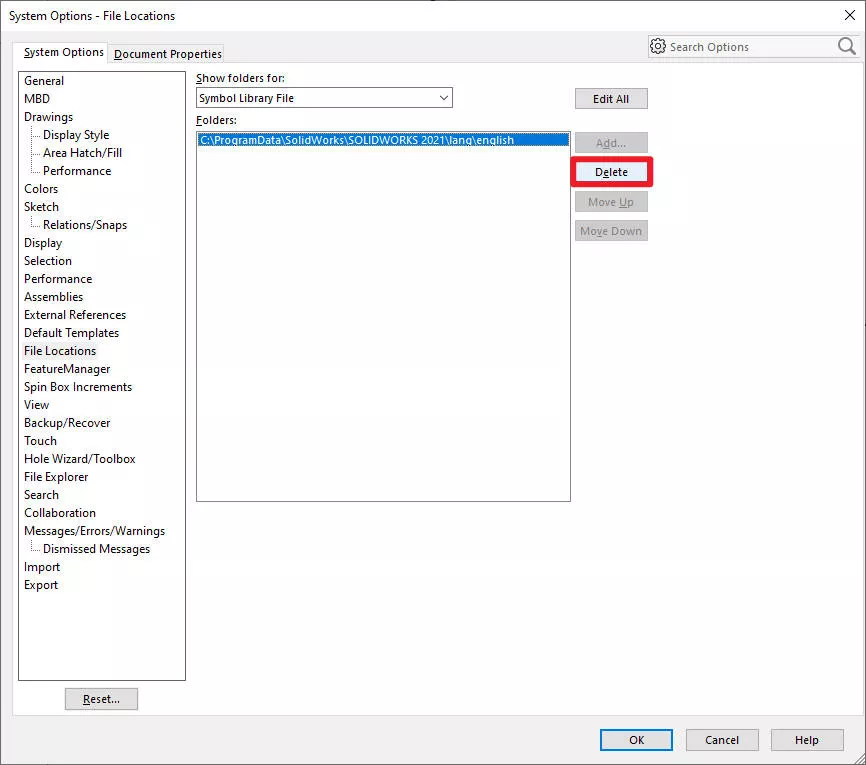Viewport: 866px width, 765px height.
Task: Open the Import settings page
Action: [x=41, y=566]
